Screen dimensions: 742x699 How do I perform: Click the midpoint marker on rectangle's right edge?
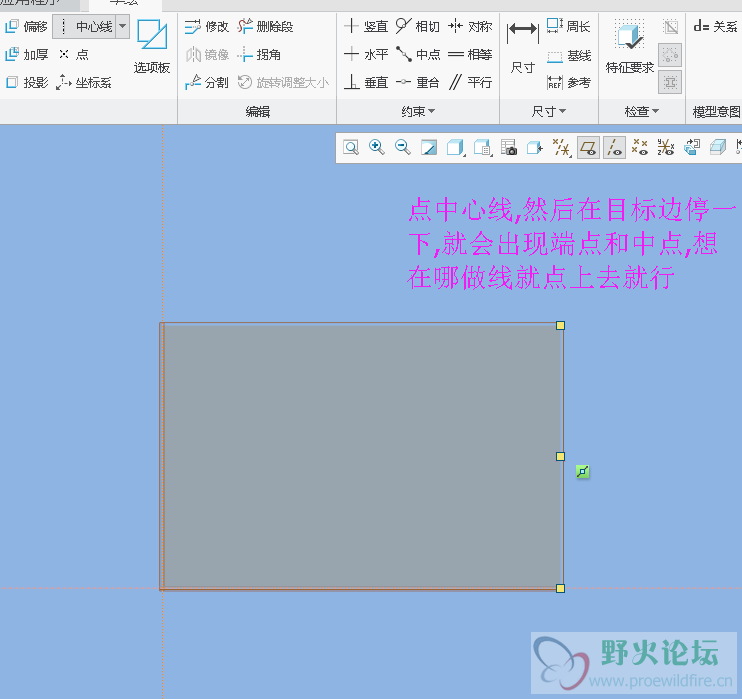561,456
